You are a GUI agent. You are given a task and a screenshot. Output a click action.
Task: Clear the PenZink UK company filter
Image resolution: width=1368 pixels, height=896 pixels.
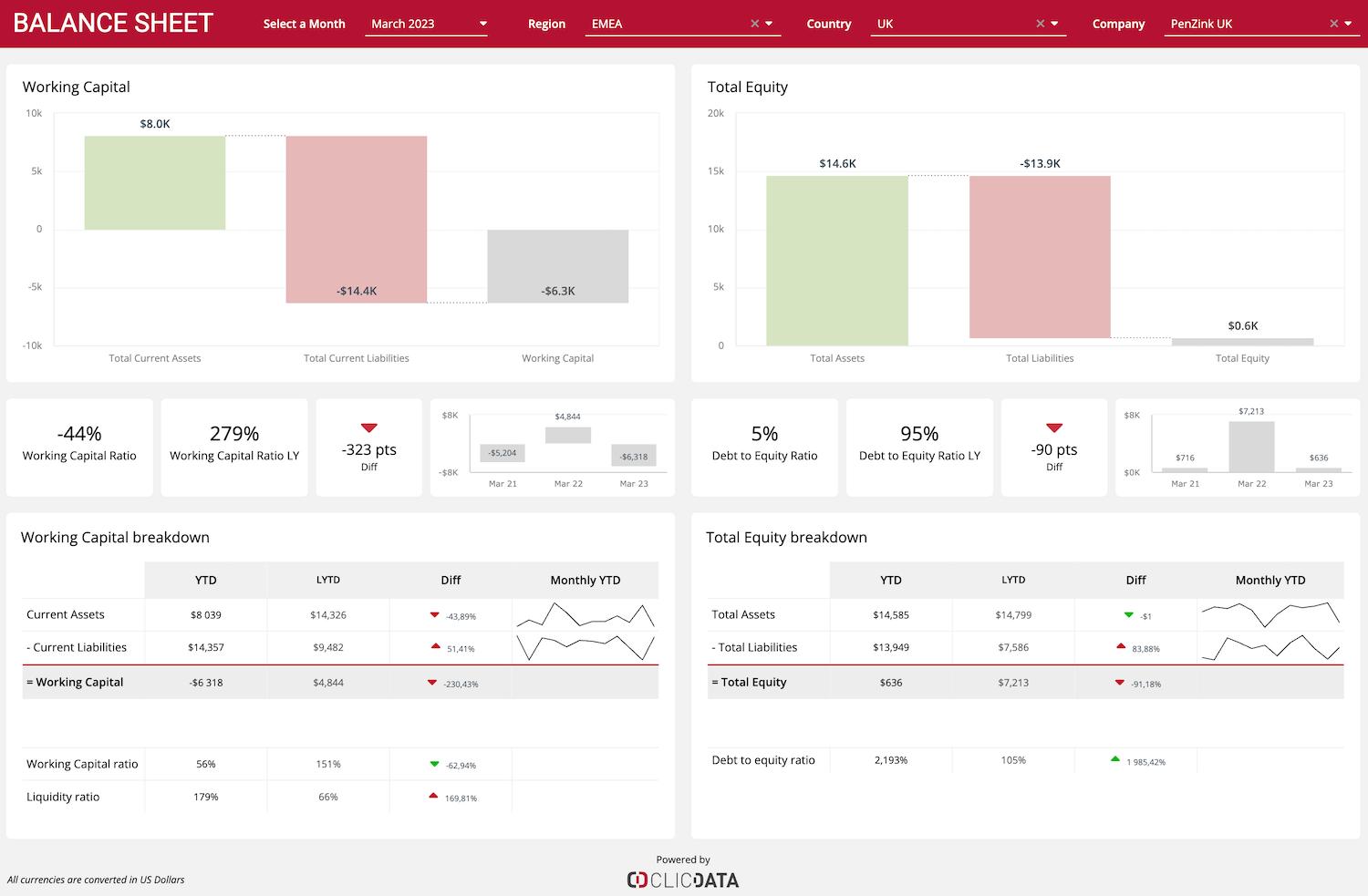coord(1333,24)
